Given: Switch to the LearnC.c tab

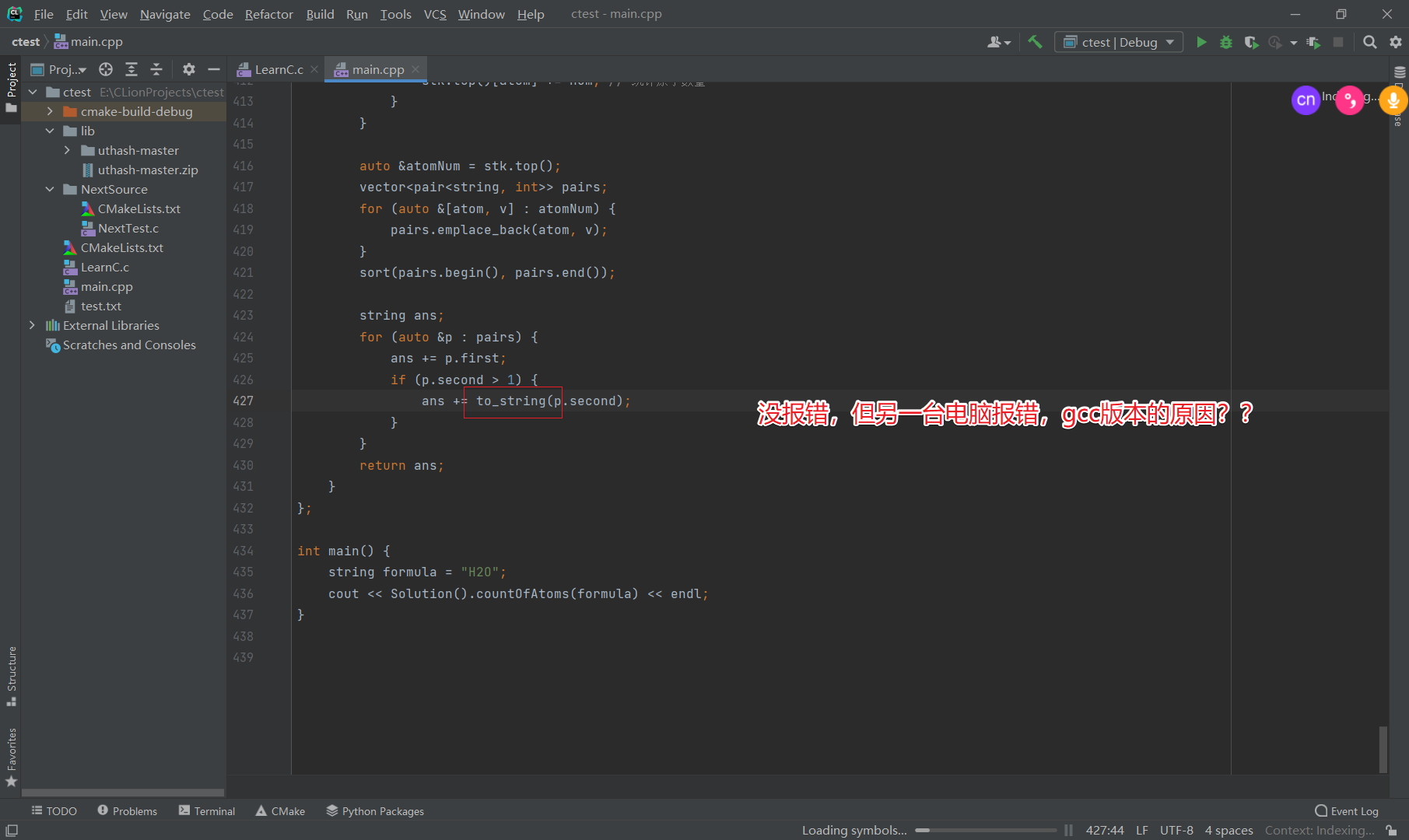Looking at the screenshot, I should pyautogui.click(x=271, y=69).
